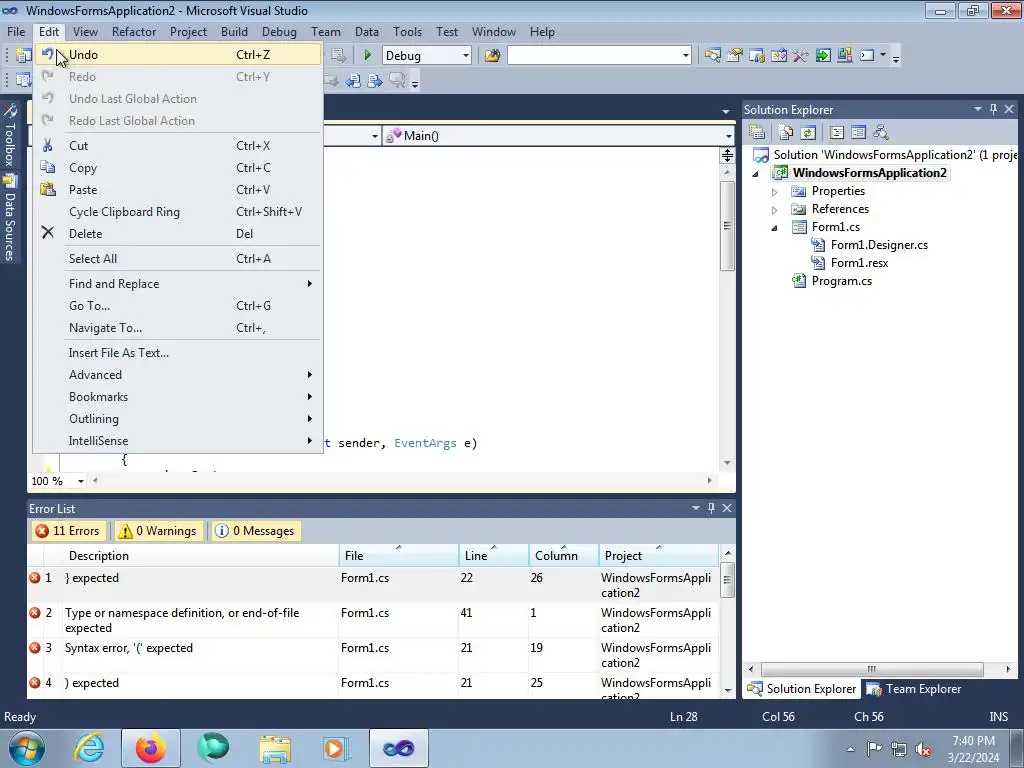Open the Debug configuration dropdown
This screenshot has width=1024, height=768.
(x=426, y=56)
